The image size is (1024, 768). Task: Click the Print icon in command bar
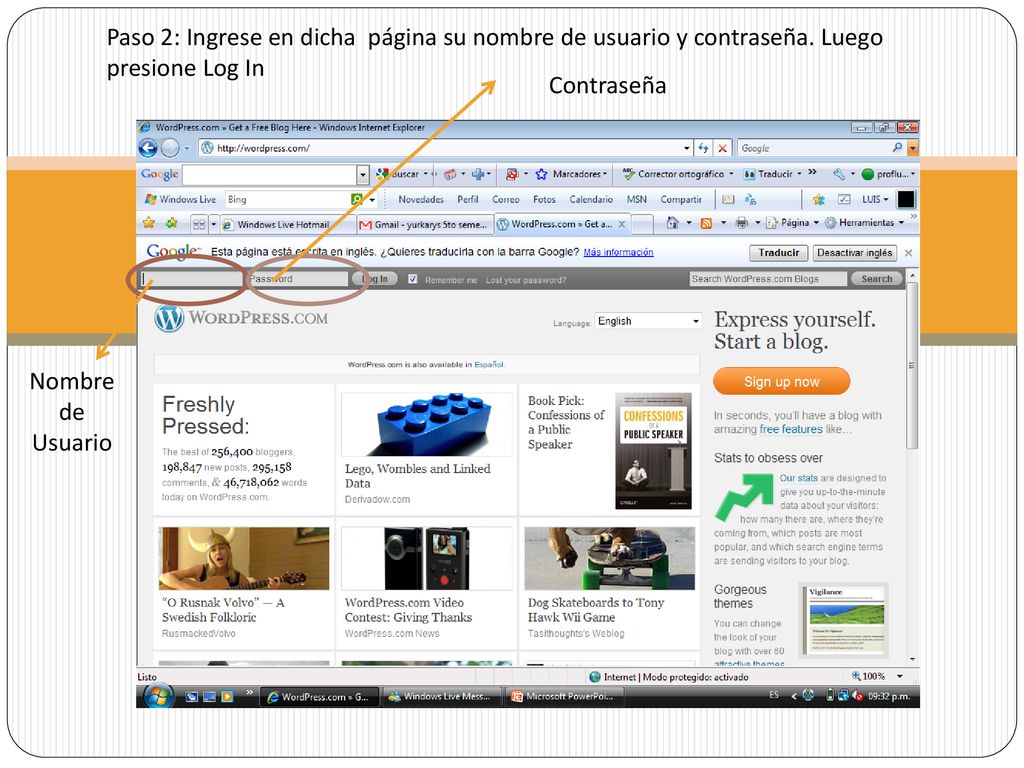741,223
